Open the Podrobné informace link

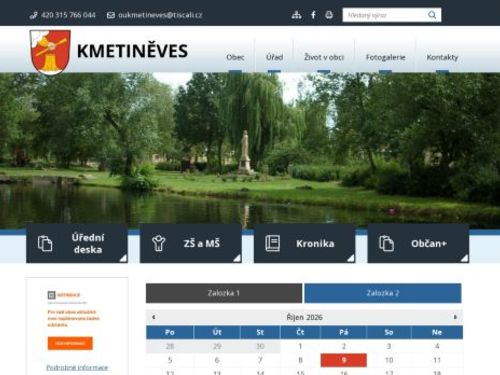77,367
